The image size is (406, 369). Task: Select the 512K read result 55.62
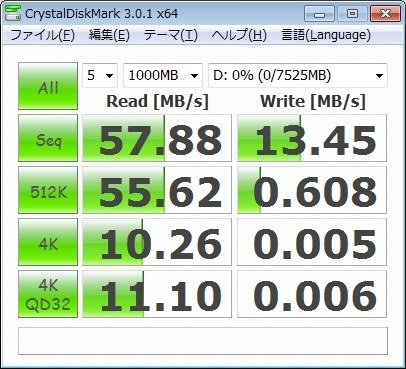point(157,190)
